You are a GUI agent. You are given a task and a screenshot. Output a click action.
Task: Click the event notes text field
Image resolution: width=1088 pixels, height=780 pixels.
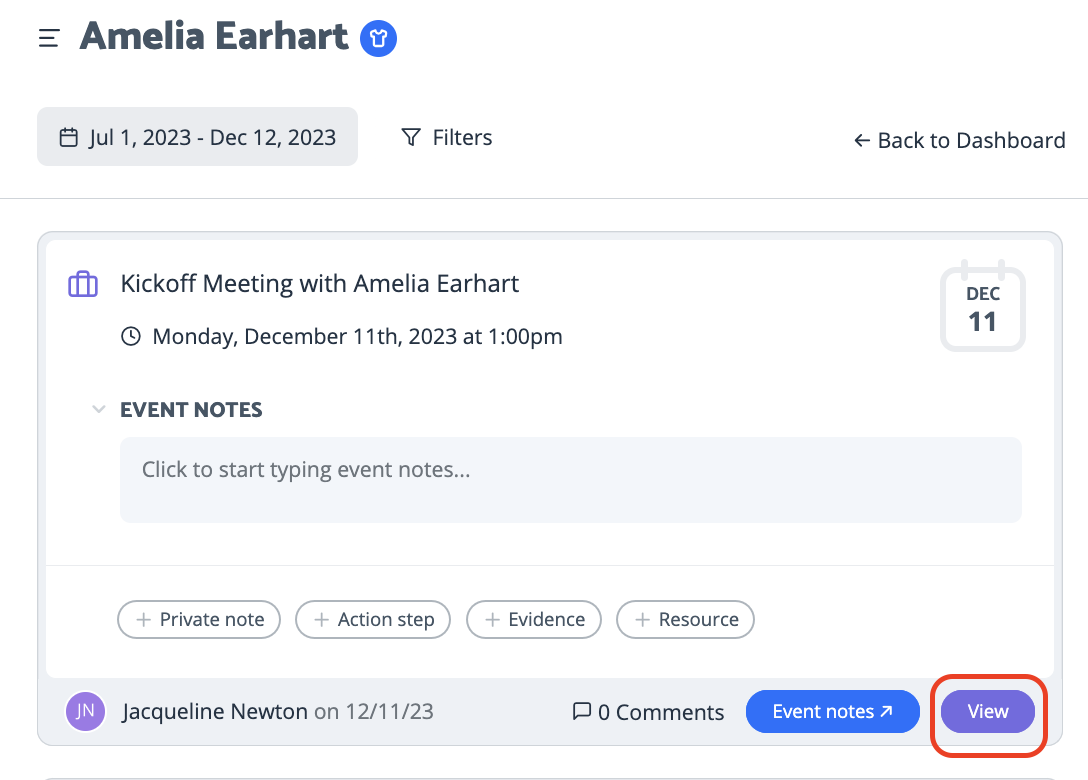point(570,480)
